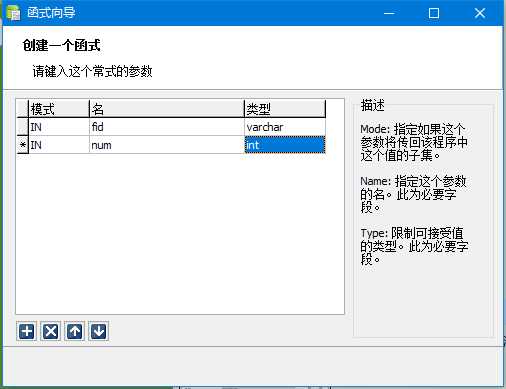Viewport: 506px width, 389px height.
Task: Click the 名 column header
Action: (x=167, y=109)
